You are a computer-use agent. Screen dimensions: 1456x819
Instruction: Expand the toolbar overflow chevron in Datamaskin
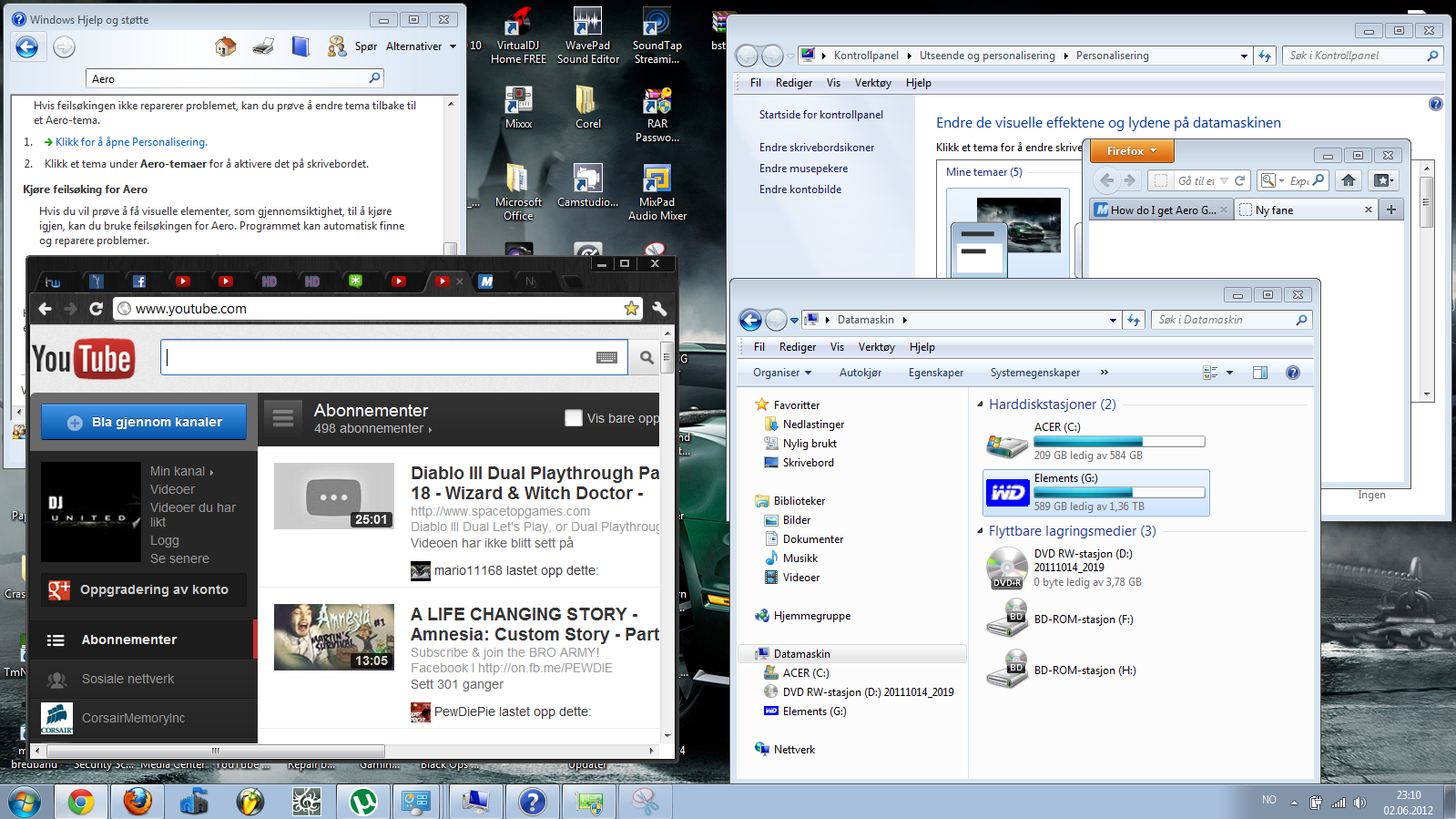pos(1104,373)
